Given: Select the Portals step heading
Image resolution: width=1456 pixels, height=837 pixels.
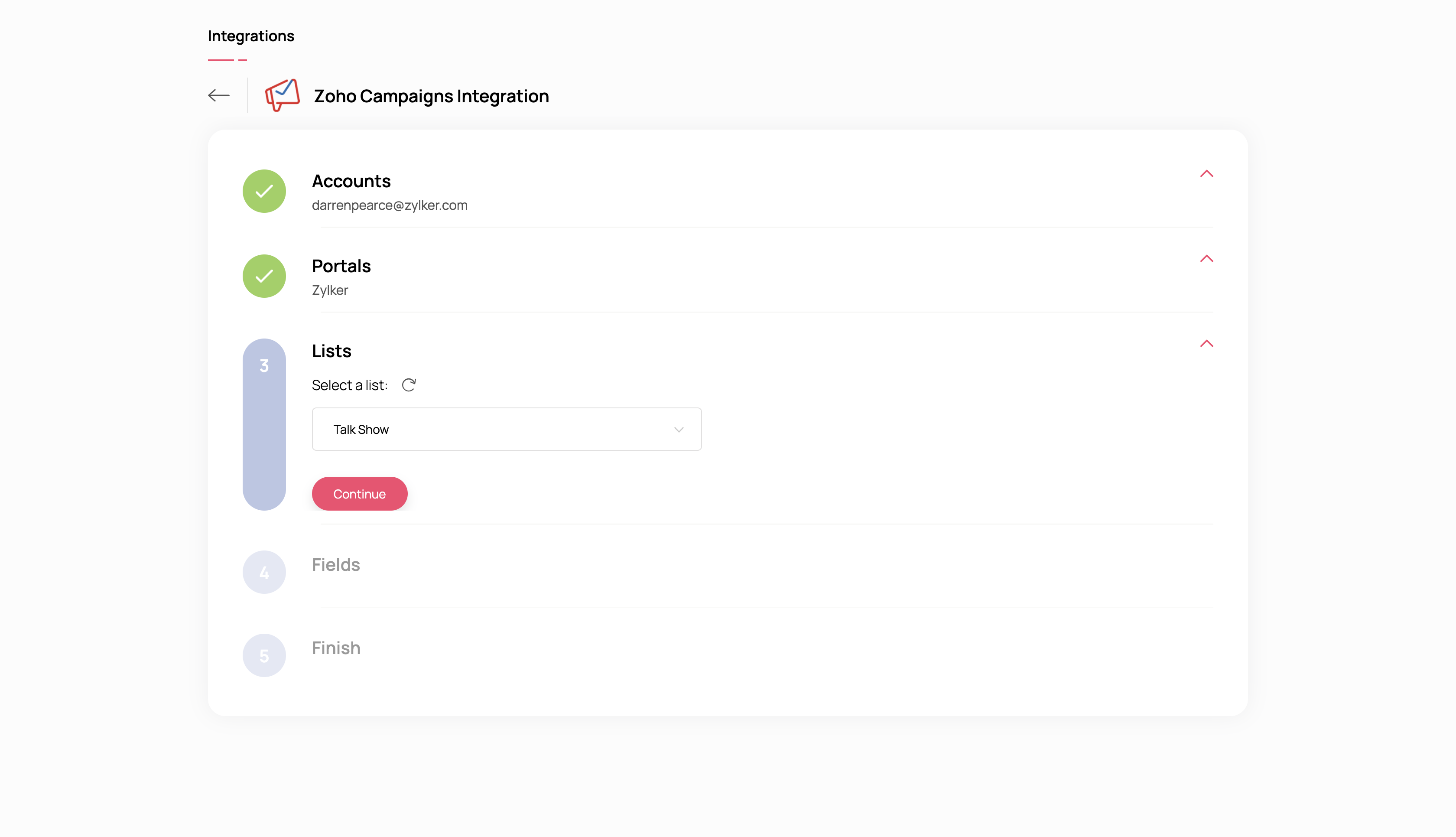Looking at the screenshot, I should click(341, 267).
